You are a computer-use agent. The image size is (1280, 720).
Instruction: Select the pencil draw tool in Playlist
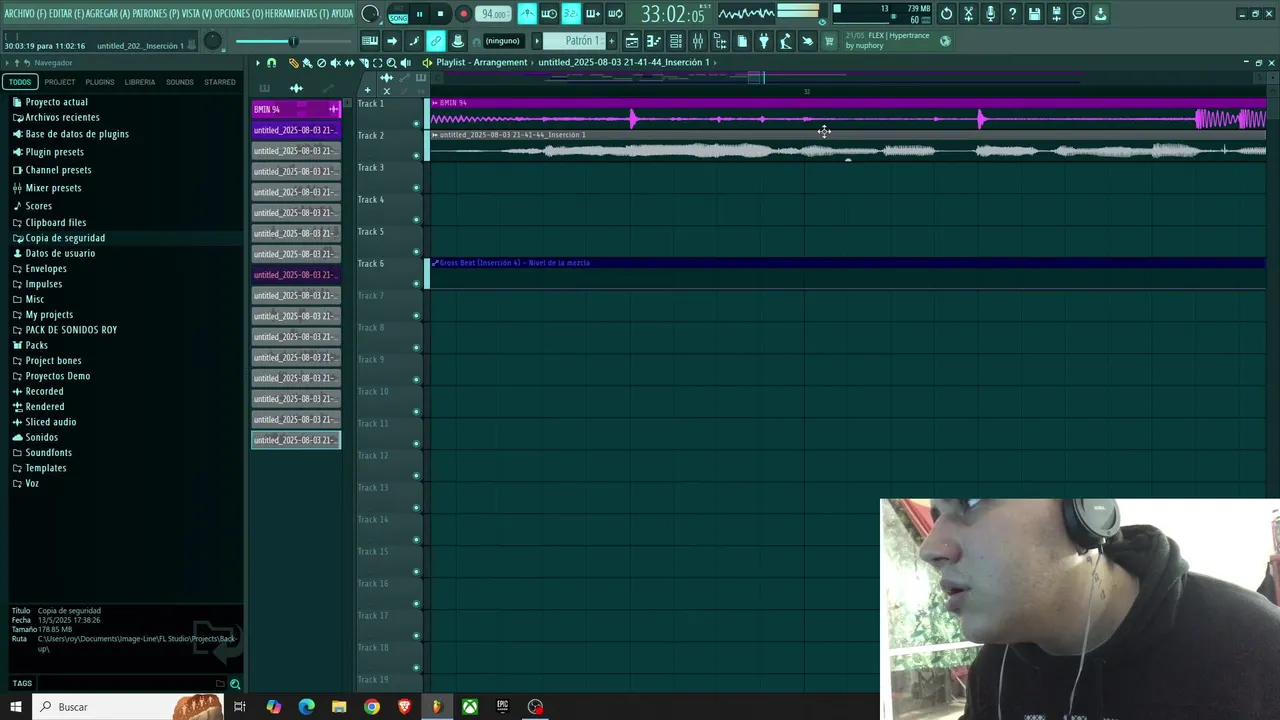[x=293, y=63]
